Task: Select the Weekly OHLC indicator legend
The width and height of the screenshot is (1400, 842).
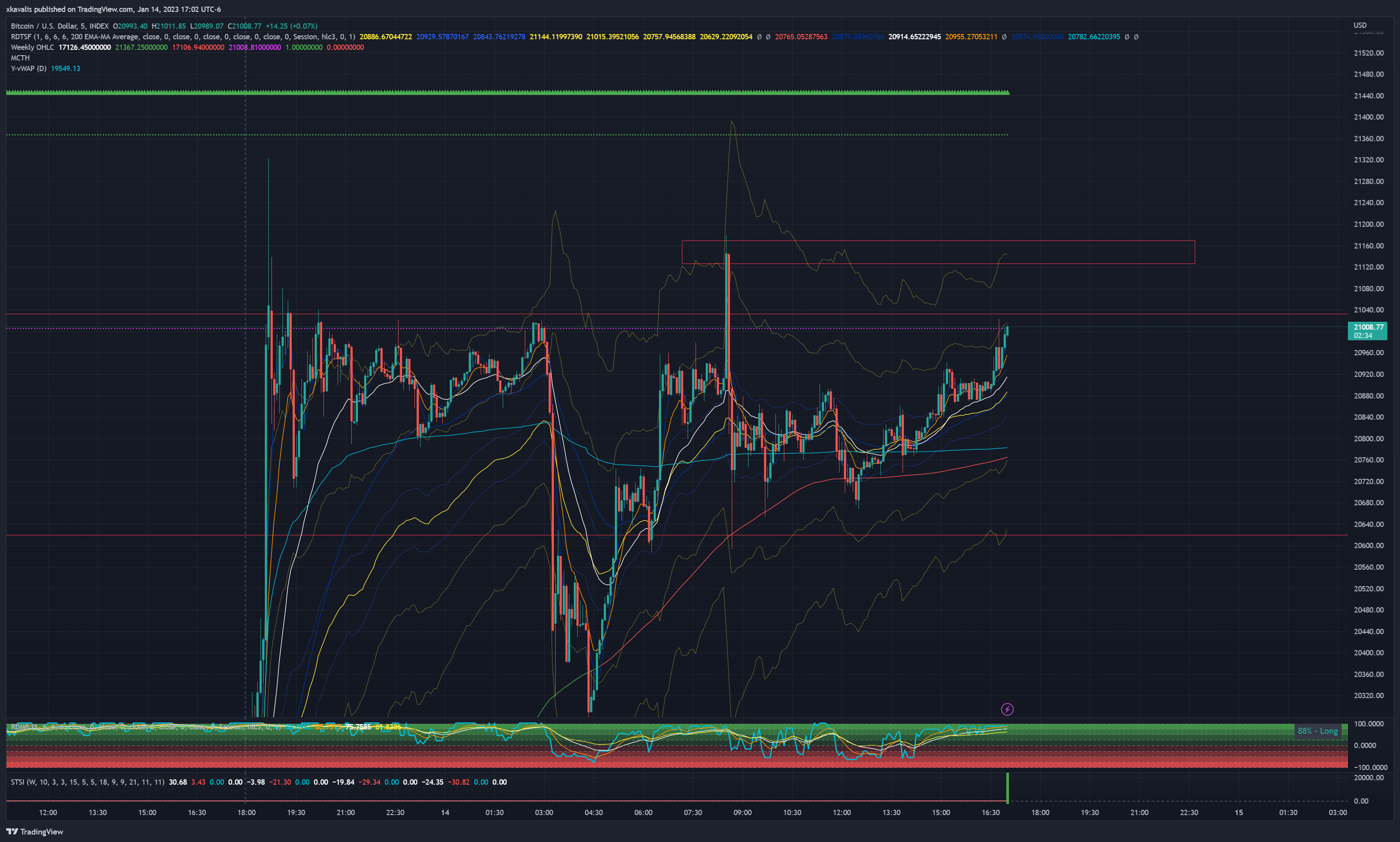Action: point(32,47)
